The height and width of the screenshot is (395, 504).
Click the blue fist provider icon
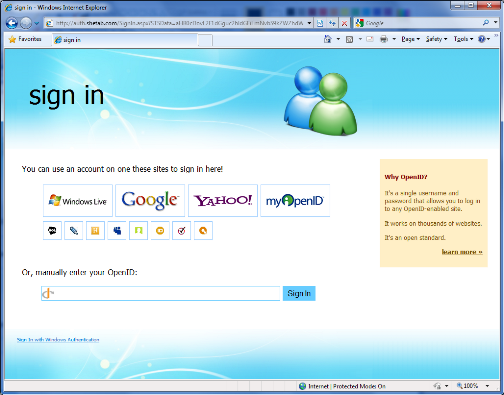coord(117,230)
